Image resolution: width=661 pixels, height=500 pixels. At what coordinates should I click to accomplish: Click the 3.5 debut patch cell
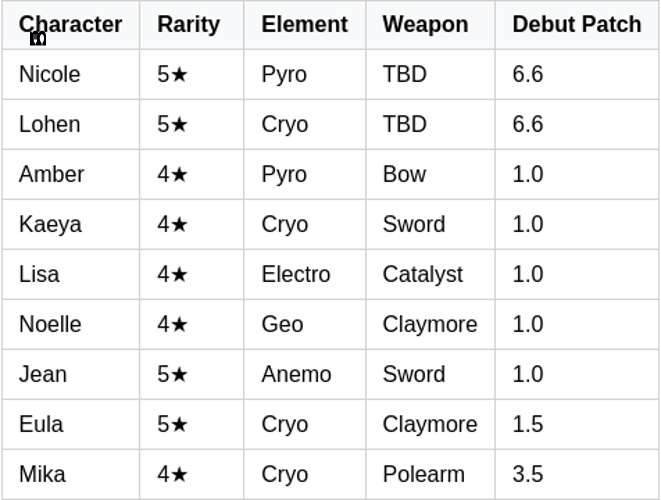pyautogui.click(x=527, y=474)
